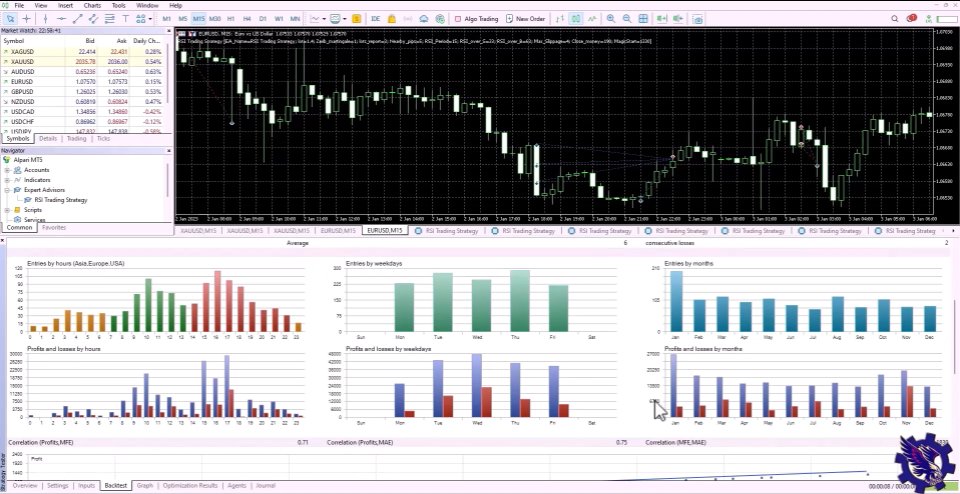Toggle chart auto scroll
The width and height of the screenshot is (960, 494).
tap(662, 19)
